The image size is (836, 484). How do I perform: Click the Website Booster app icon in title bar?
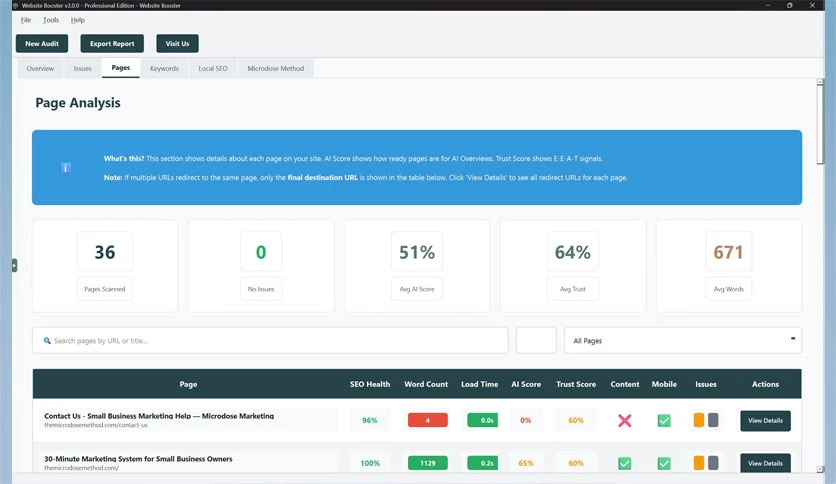(x=15, y=5)
